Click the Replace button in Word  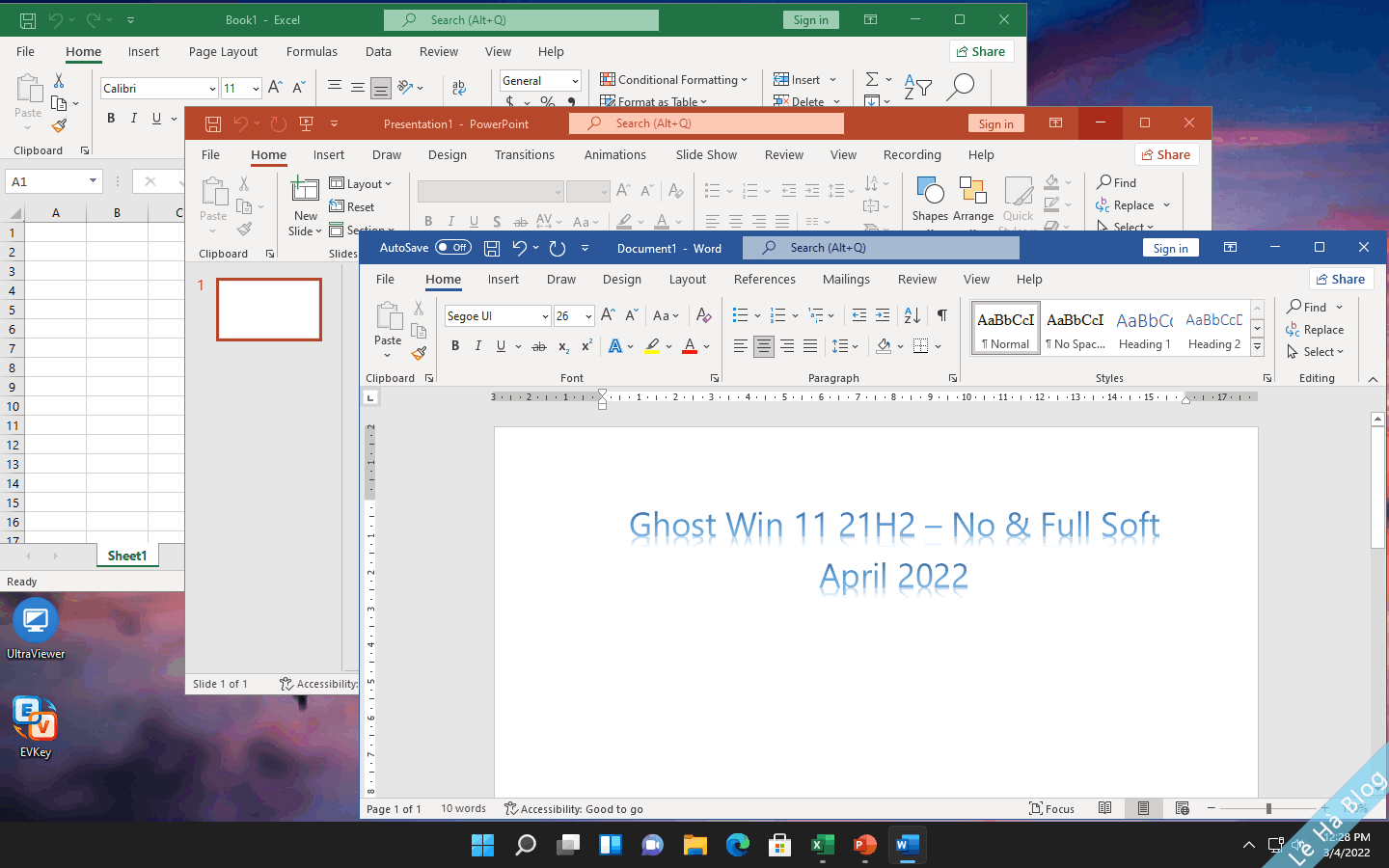1315,330
